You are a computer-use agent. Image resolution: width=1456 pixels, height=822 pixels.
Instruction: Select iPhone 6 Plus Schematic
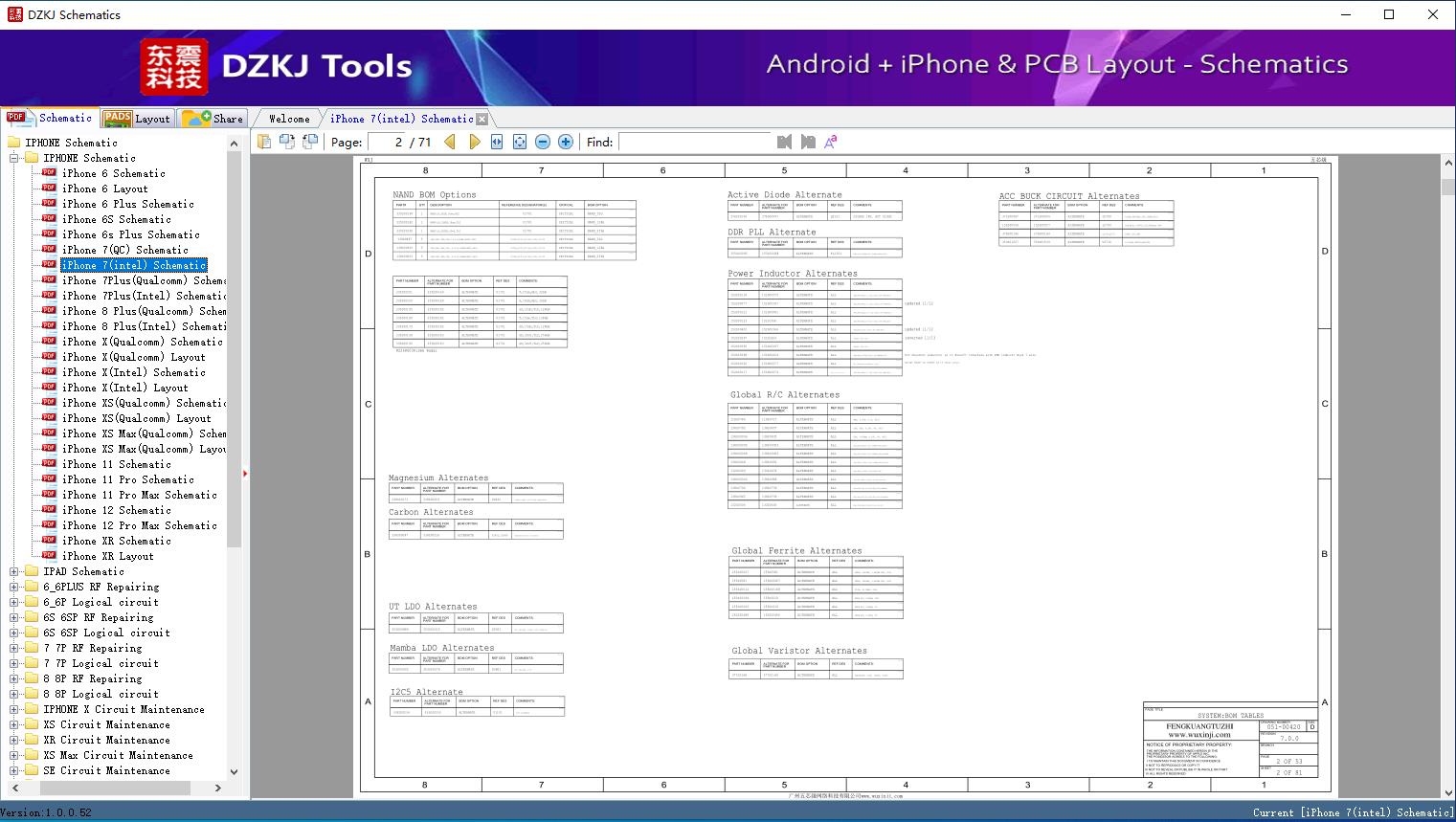[x=128, y=204]
